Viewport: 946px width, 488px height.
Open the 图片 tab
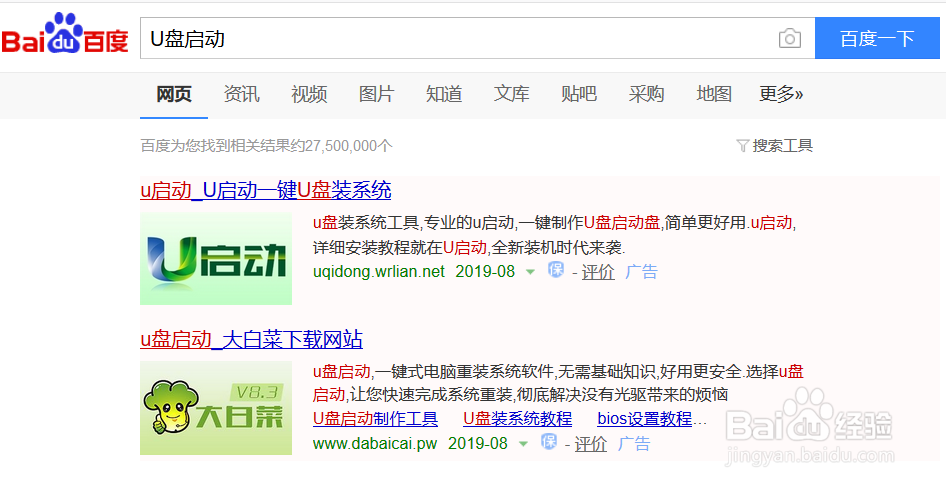[x=376, y=94]
